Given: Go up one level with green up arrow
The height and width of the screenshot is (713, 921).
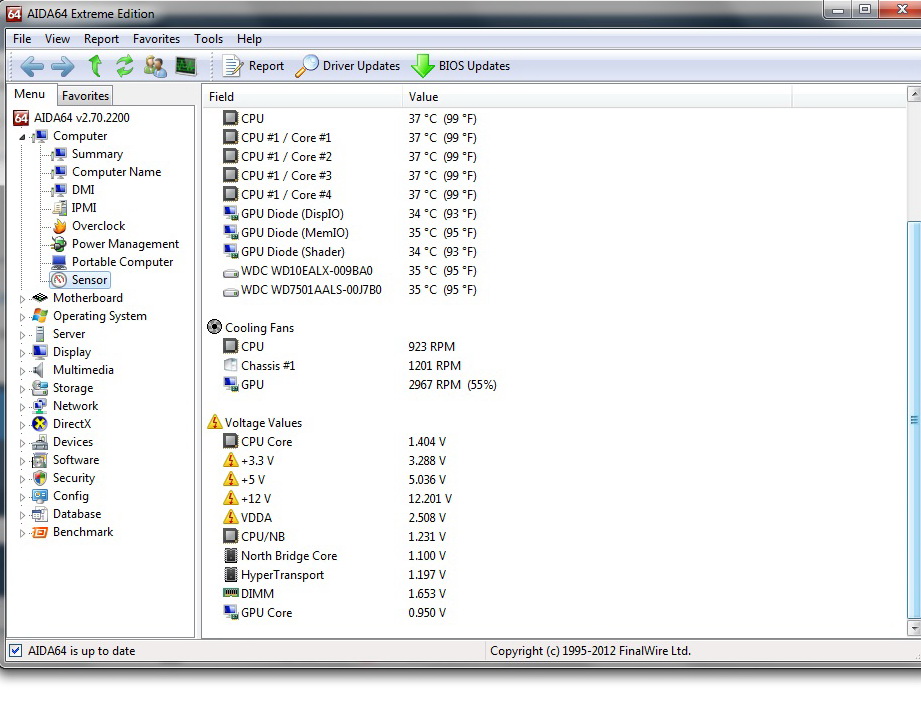Looking at the screenshot, I should 95,66.
